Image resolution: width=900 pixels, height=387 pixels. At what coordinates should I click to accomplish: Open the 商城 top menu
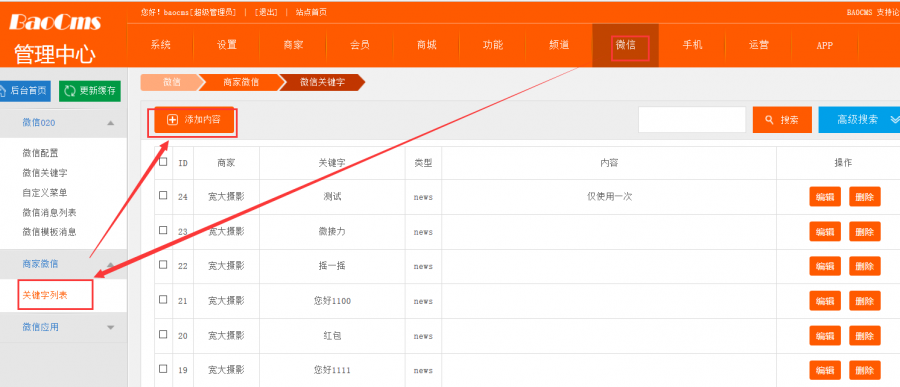pyautogui.click(x=426, y=45)
